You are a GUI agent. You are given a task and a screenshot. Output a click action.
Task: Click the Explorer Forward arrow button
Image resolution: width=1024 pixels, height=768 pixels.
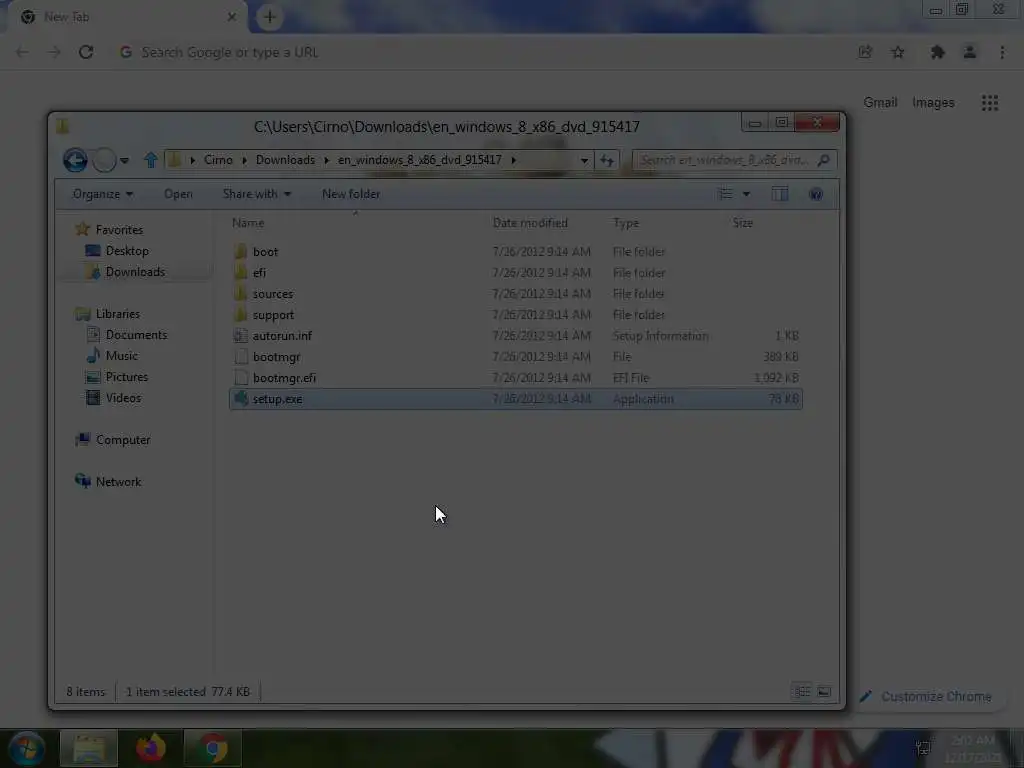coord(104,160)
